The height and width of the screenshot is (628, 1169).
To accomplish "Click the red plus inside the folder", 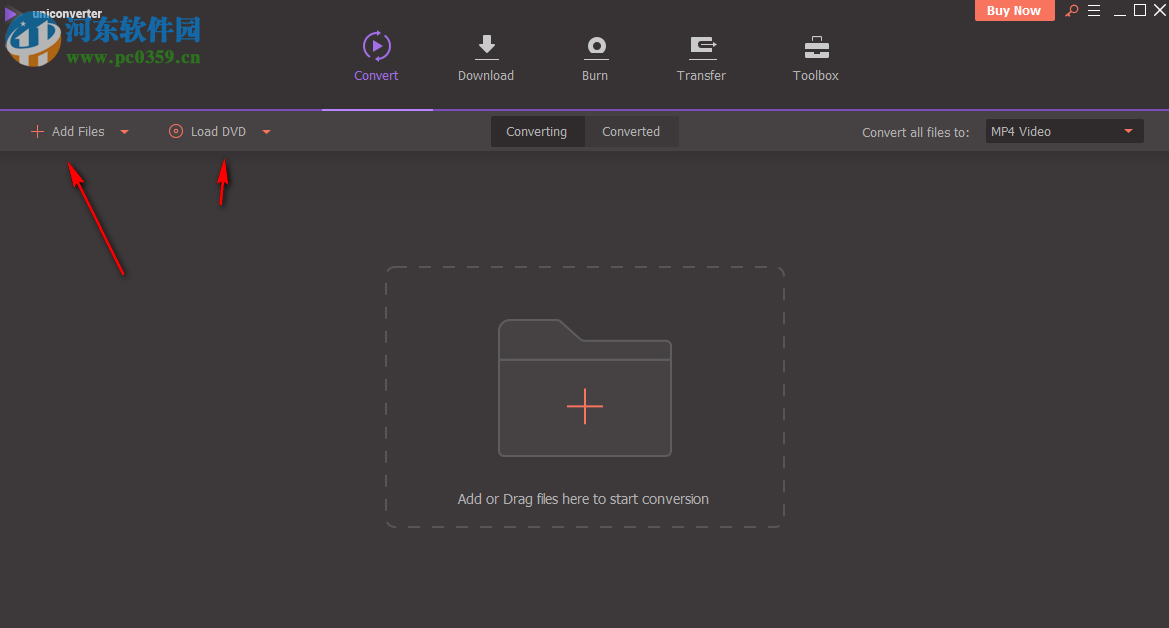I will (x=585, y=406).
